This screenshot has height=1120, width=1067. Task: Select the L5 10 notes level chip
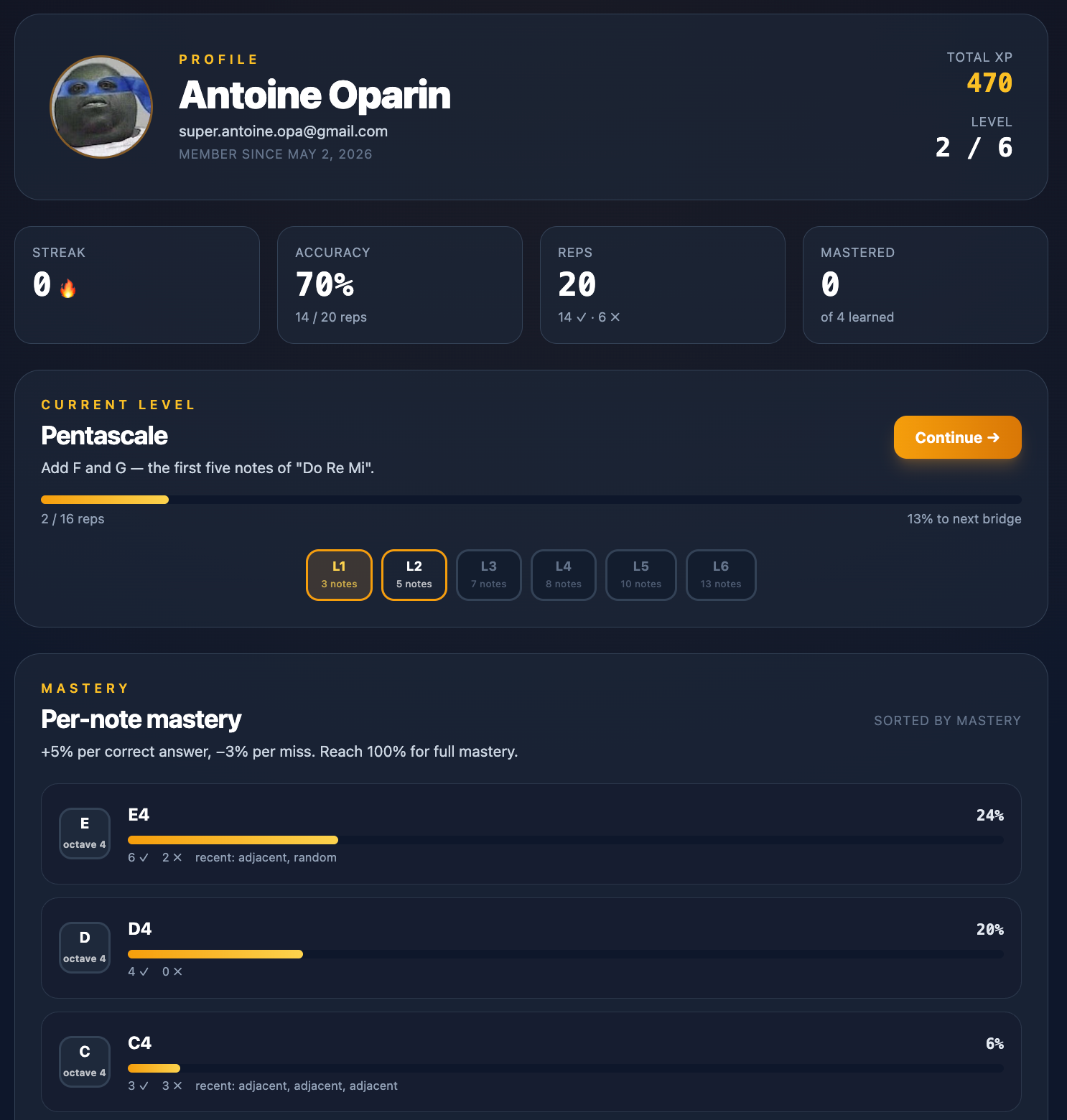pos(641,575)
